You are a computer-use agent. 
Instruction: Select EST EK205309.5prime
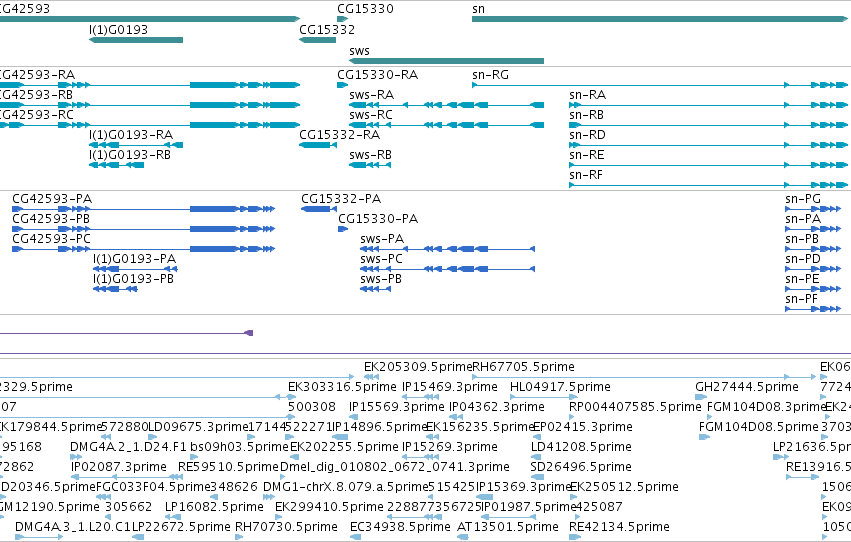pyautogui.click(x=418, y=367)
